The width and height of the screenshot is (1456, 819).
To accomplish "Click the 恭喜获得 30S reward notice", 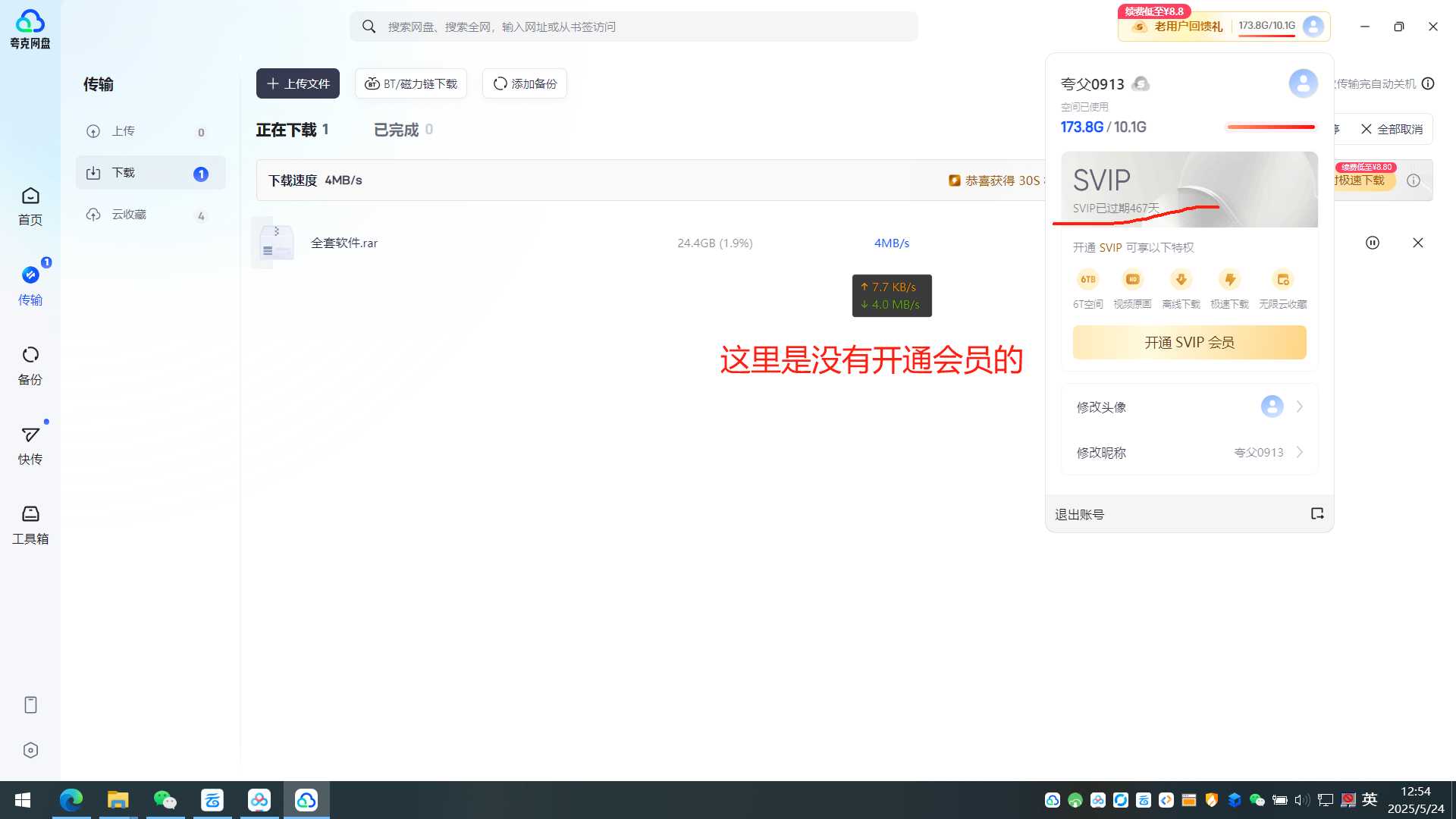I will [996, 180].
